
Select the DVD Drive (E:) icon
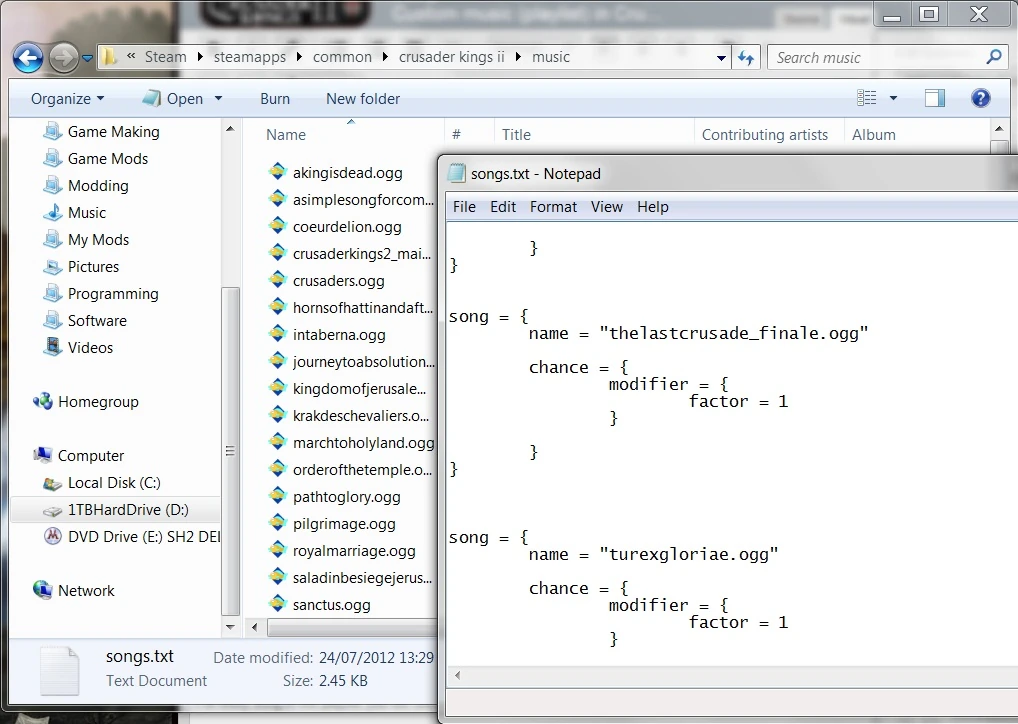point(52,537)
